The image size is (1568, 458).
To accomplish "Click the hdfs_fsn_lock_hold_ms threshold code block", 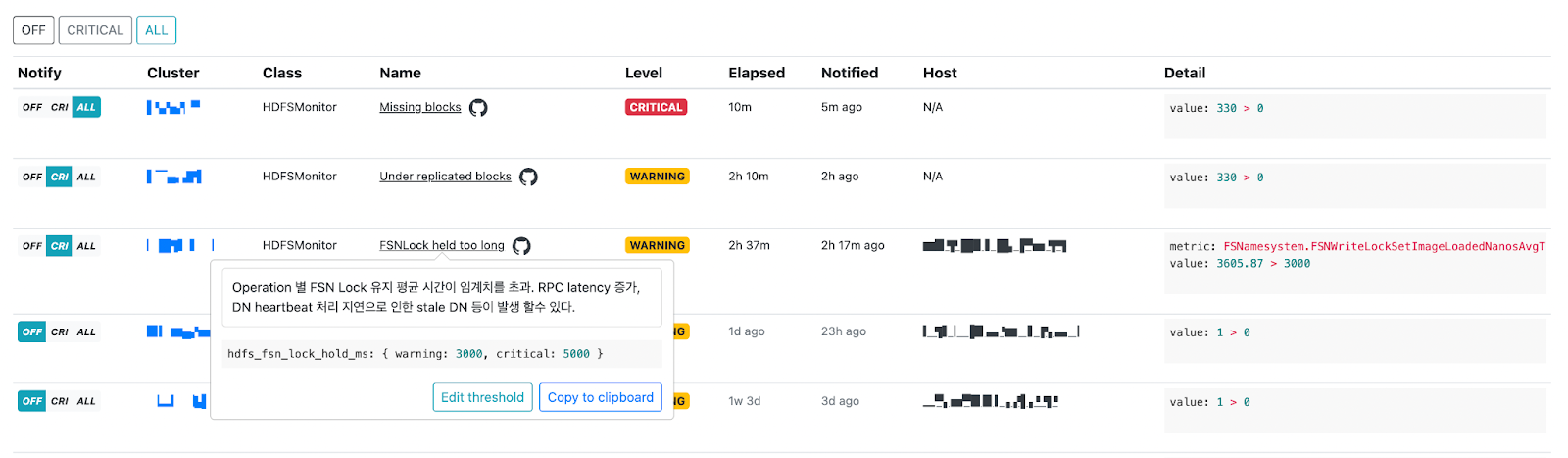I will 442,354.
